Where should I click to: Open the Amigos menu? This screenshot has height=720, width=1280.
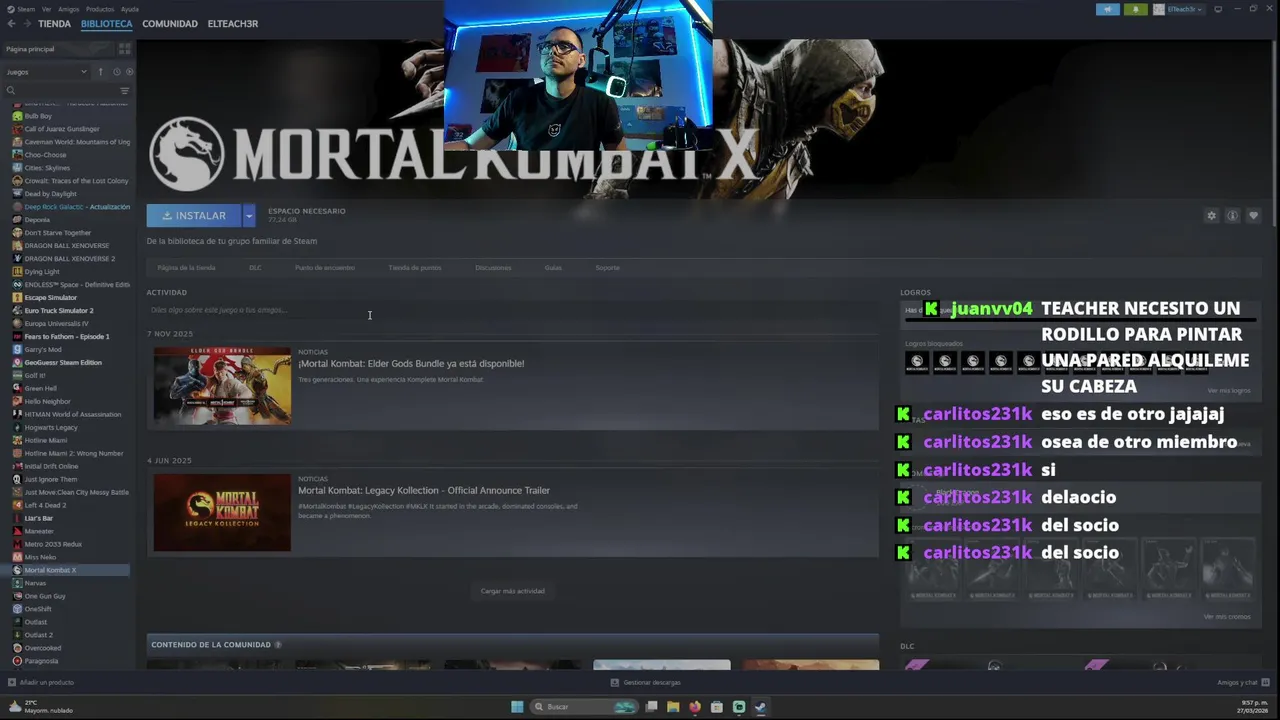(x=68, y=9)
